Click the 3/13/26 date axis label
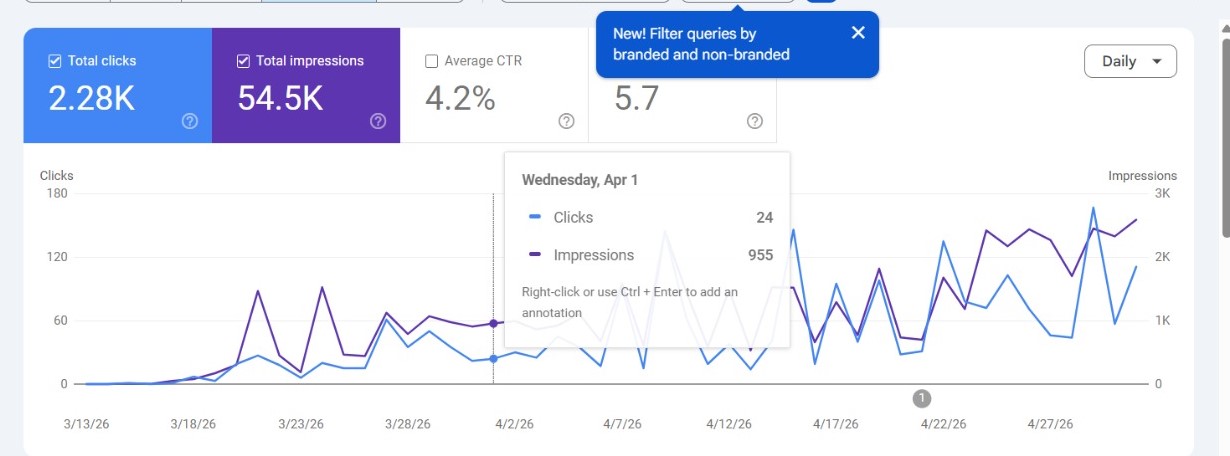Screen dimensions: 1230x456 [x=85, y=424]
